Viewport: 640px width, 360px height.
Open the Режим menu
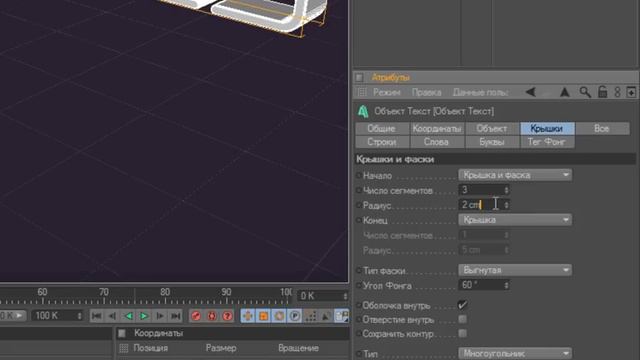[x=386, y=93]
